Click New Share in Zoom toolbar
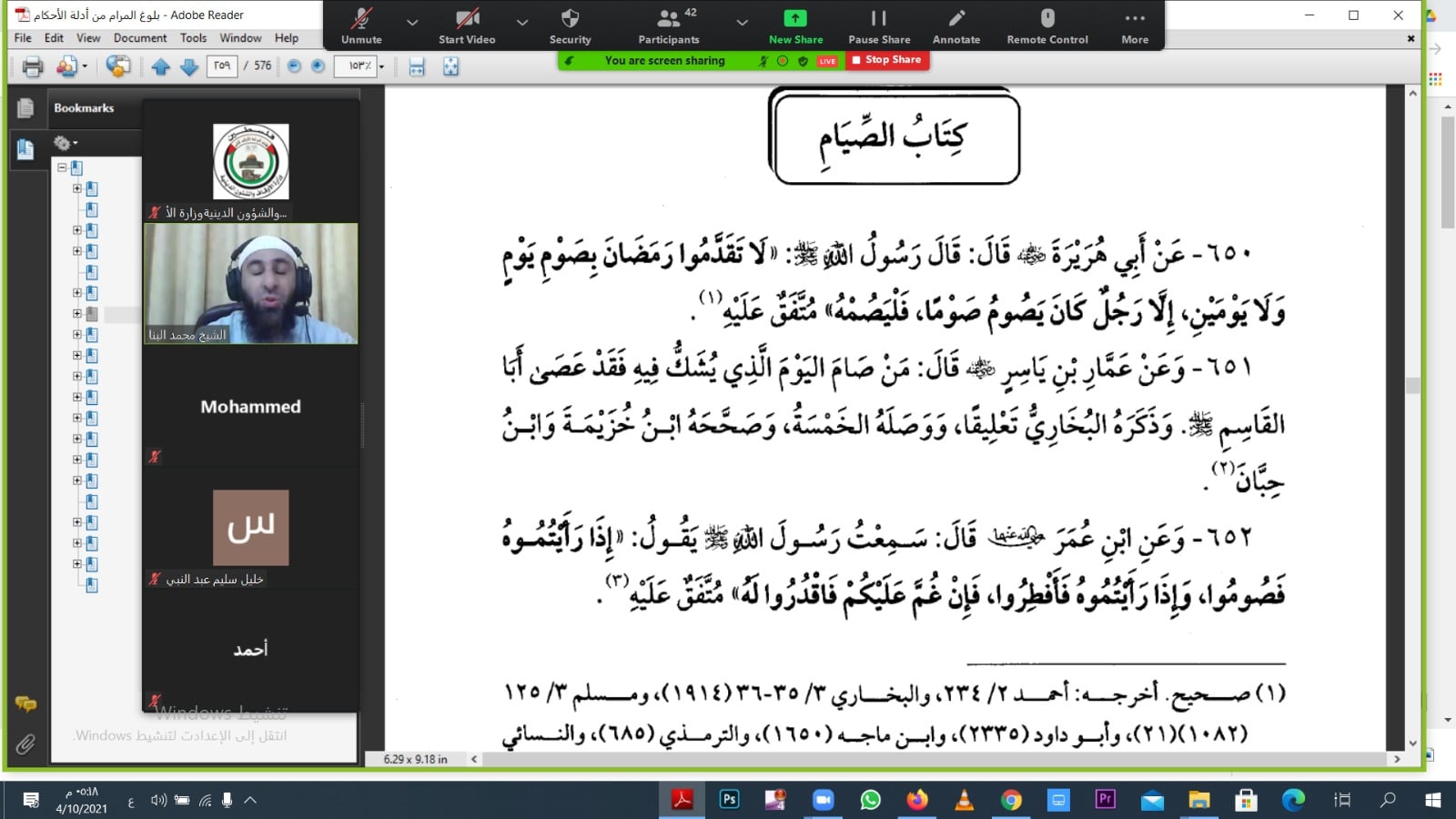The height and width of the screenshot is (819, 1456). coord(795,26)
